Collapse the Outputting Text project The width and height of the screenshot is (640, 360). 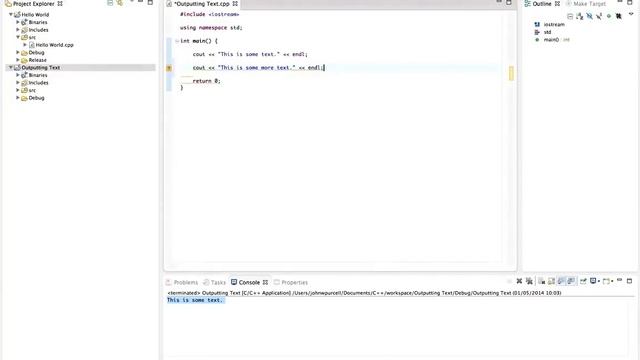11,67
